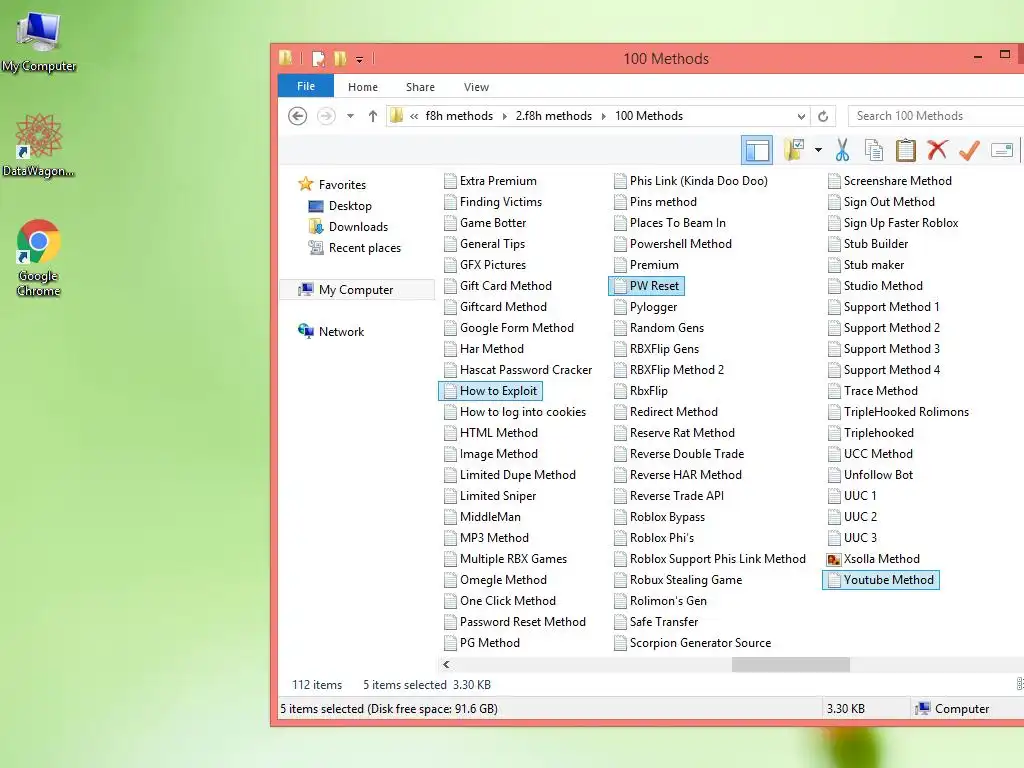Select the Xsolla Method file icon
Image resolution: width=1024 pixels, height=768 pixels.
point(833,559)
